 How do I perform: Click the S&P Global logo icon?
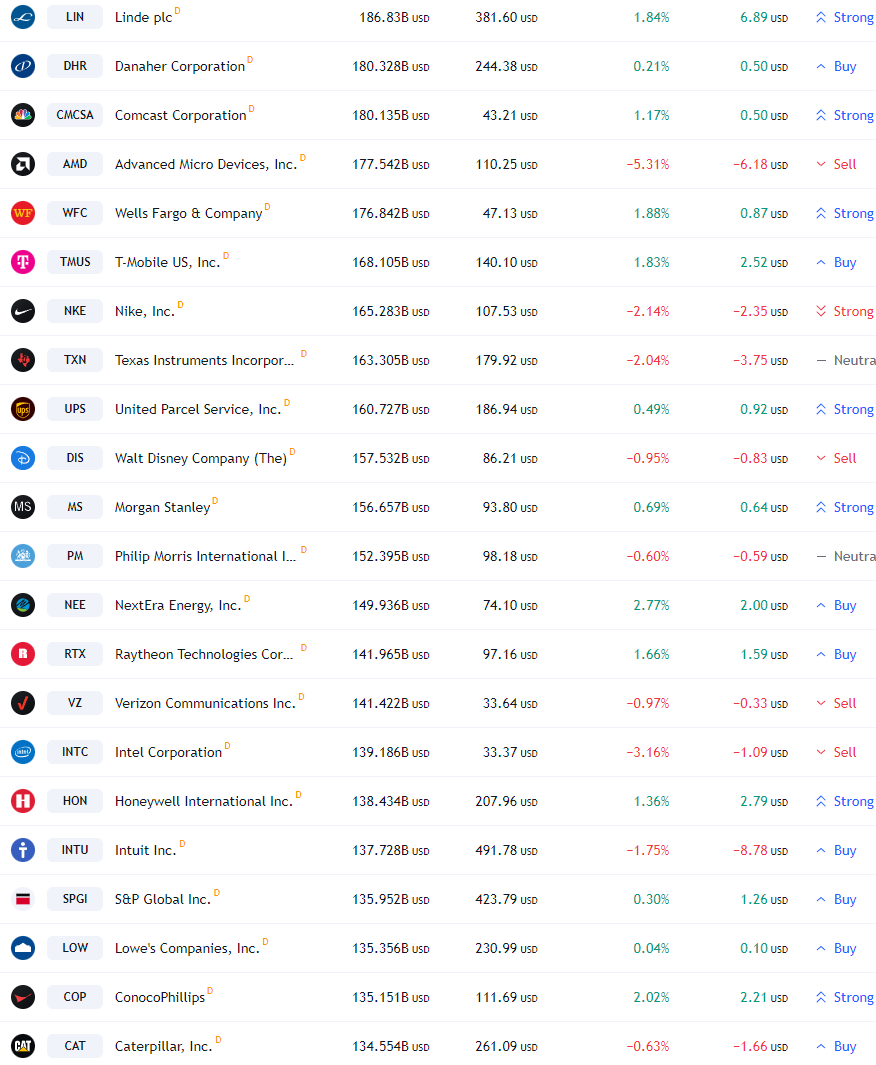(23, 899)
